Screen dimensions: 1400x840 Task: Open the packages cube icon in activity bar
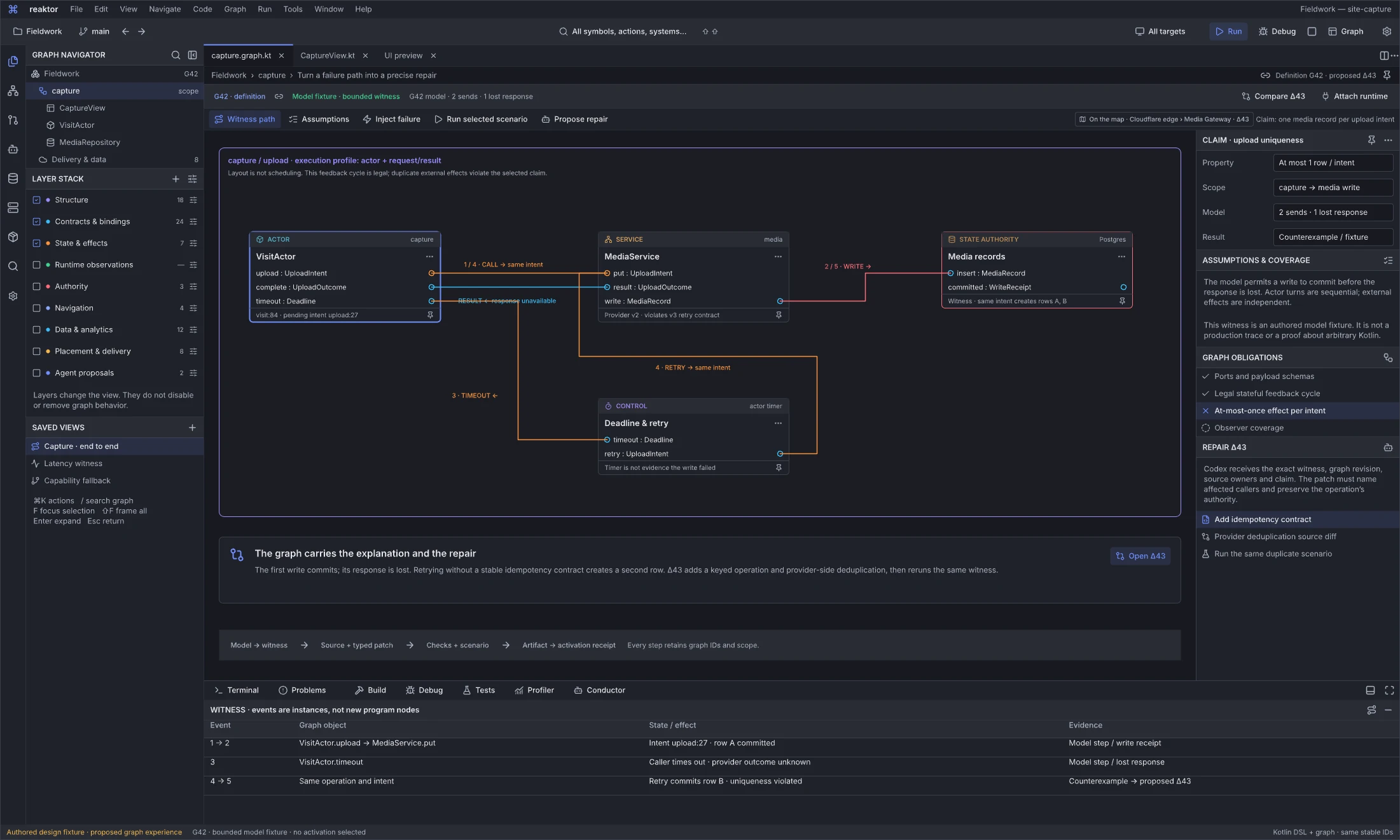pos(13,237)
